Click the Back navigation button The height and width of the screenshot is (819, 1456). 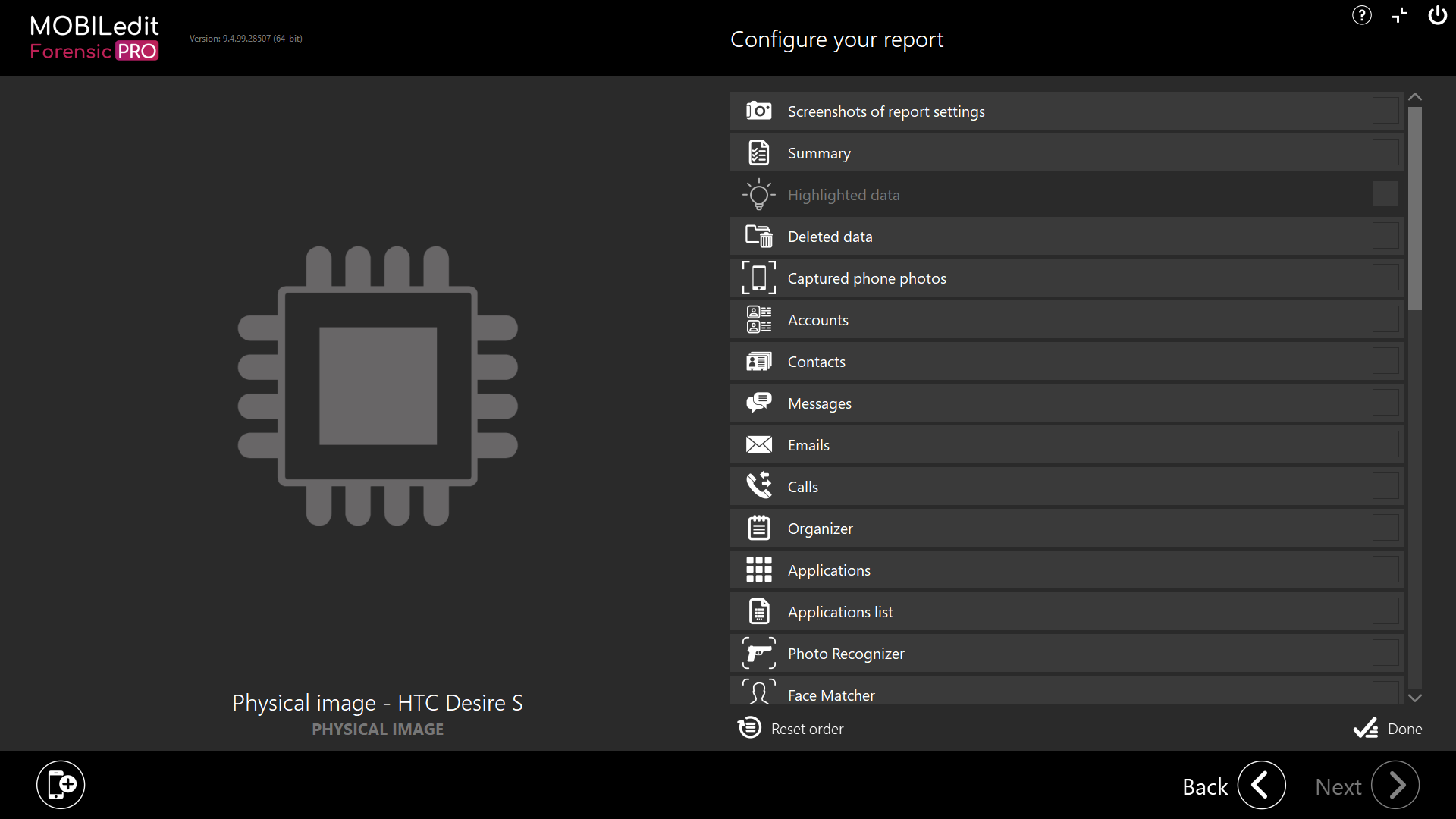point(1258,784)
